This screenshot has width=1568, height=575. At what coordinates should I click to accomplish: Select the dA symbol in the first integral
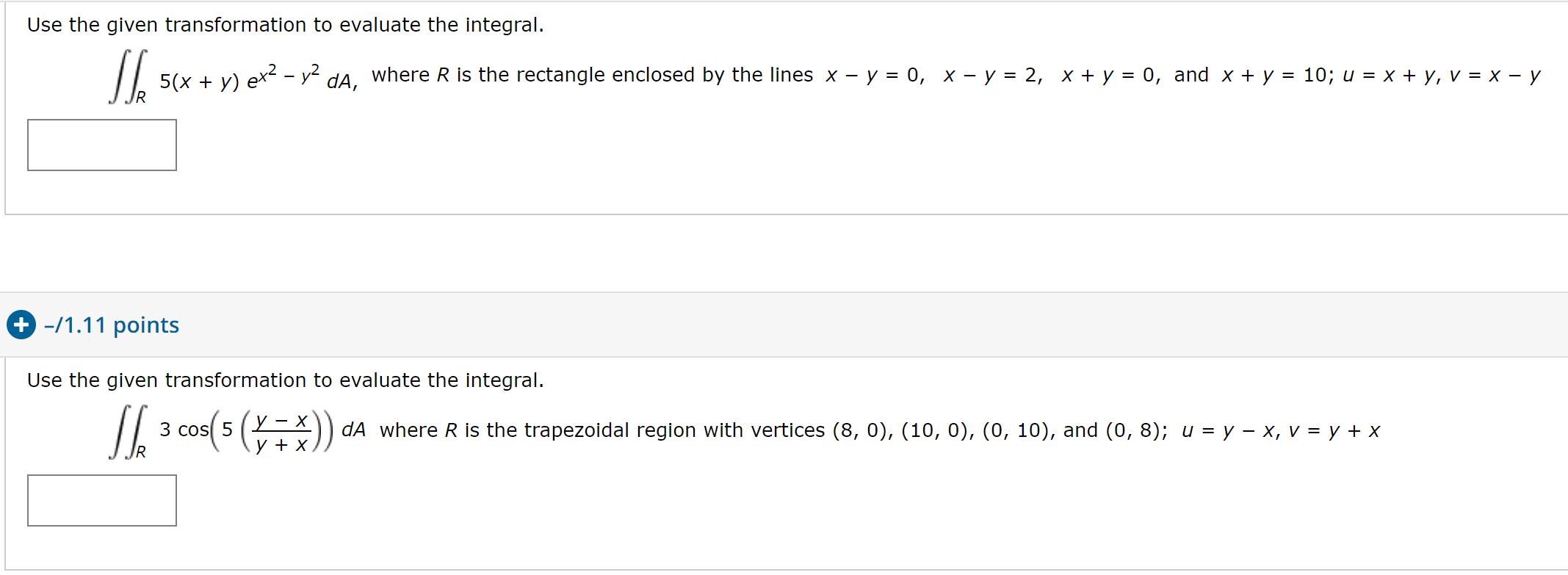(x=339, y=82)
